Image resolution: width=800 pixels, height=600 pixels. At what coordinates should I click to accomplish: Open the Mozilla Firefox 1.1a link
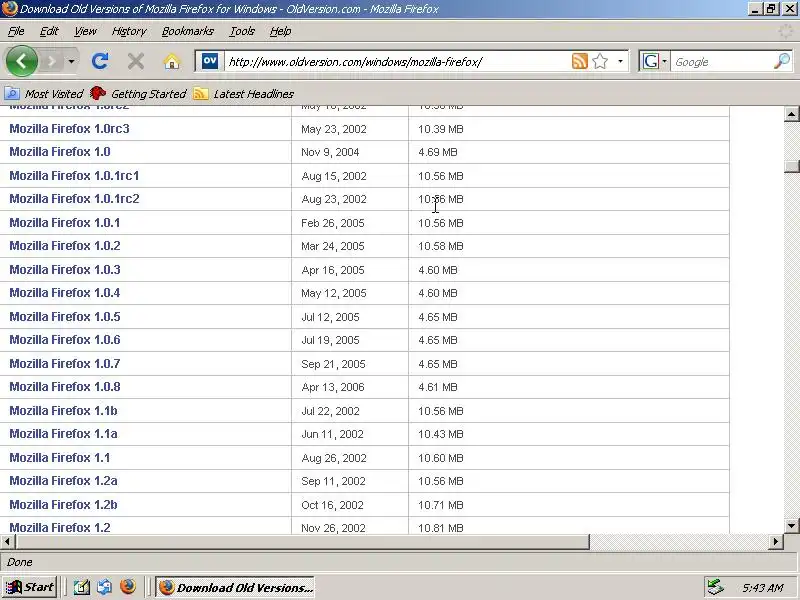(x=63, y=433)
